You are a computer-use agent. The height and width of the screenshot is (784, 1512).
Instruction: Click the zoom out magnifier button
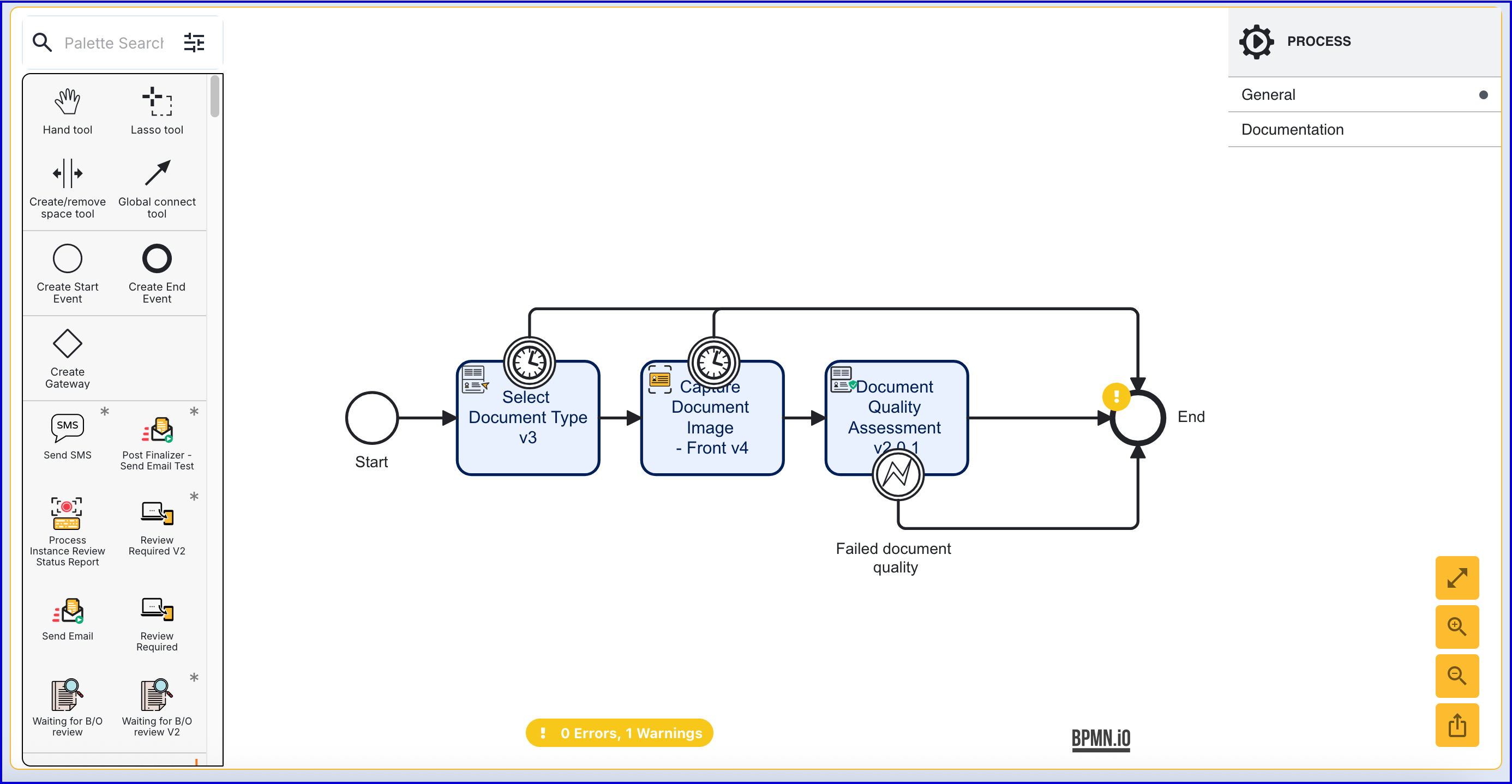(1457, 676)
